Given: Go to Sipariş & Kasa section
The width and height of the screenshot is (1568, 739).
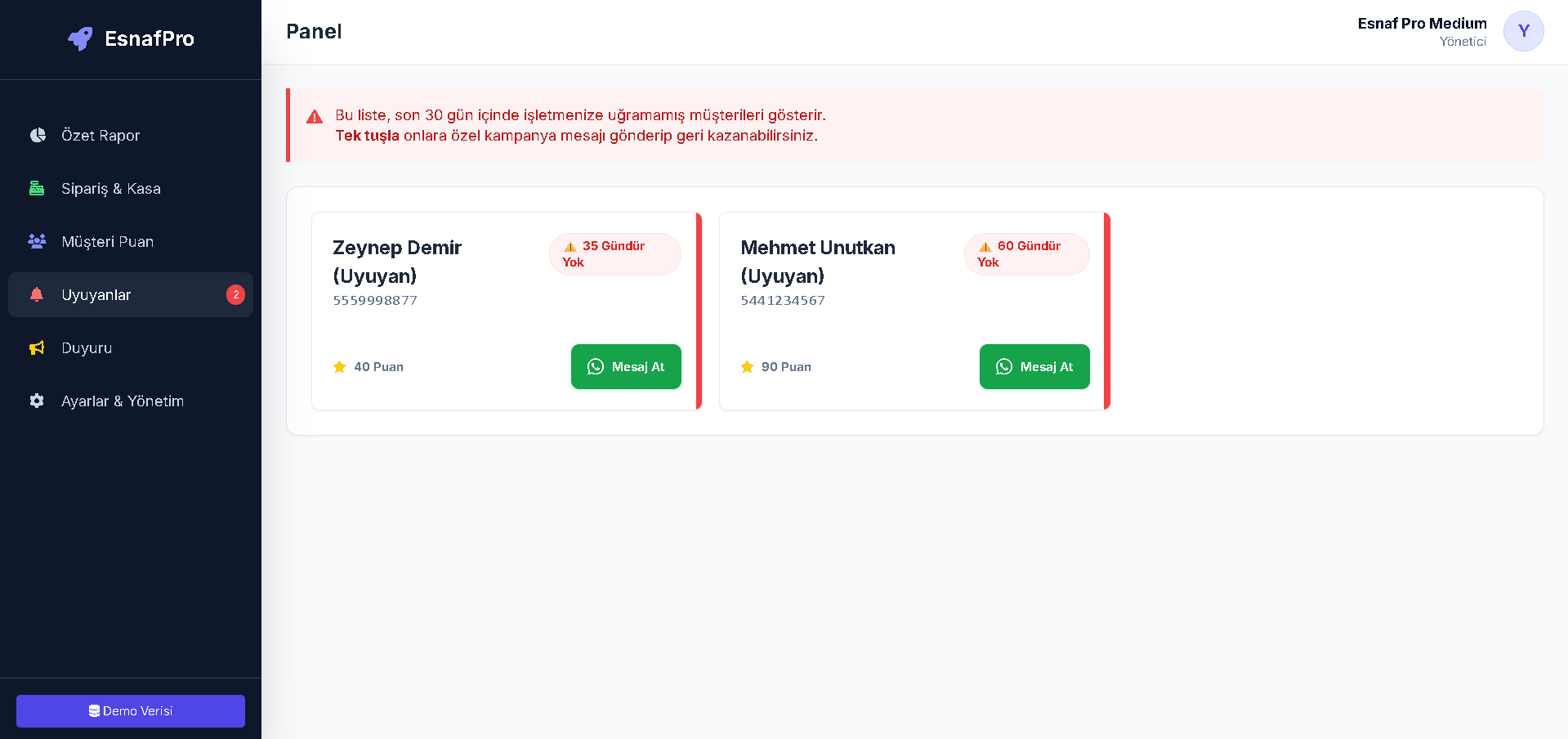Looking at the screenshot, I should [111, 188].
